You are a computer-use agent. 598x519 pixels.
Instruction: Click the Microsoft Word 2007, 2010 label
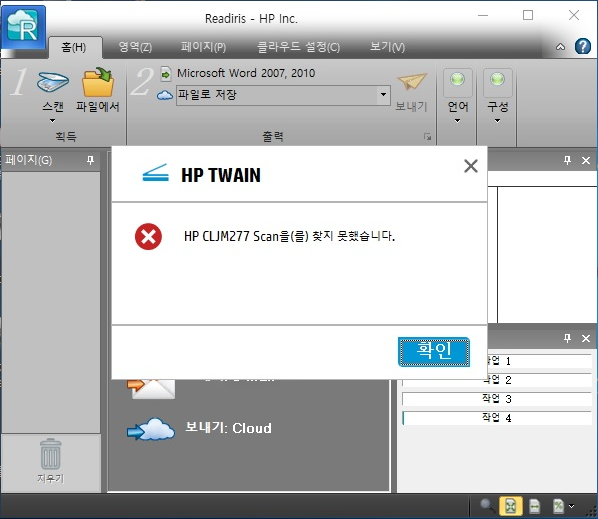coord(246,73)
